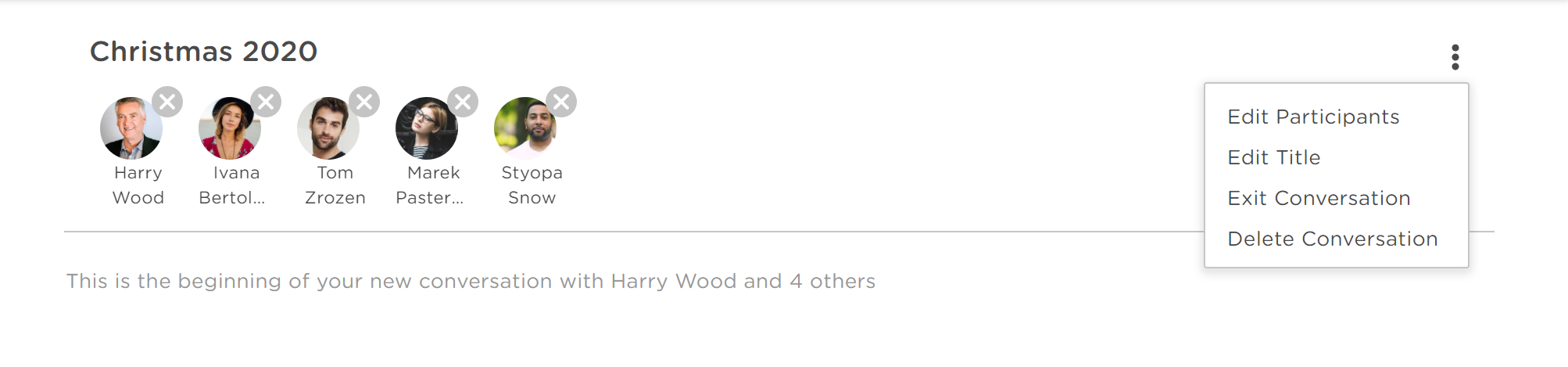This screenshot has height=367, width=1568.
Task: Choose Delete Conversation option
Action: pos(1333,239)
